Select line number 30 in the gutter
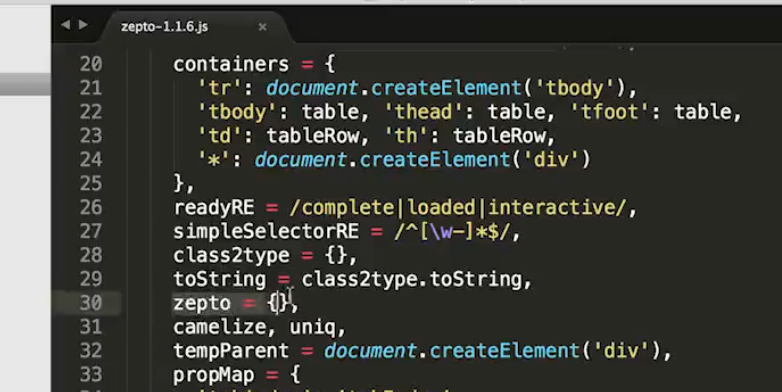This screenshot has width=782, height=392. point(91,303)
